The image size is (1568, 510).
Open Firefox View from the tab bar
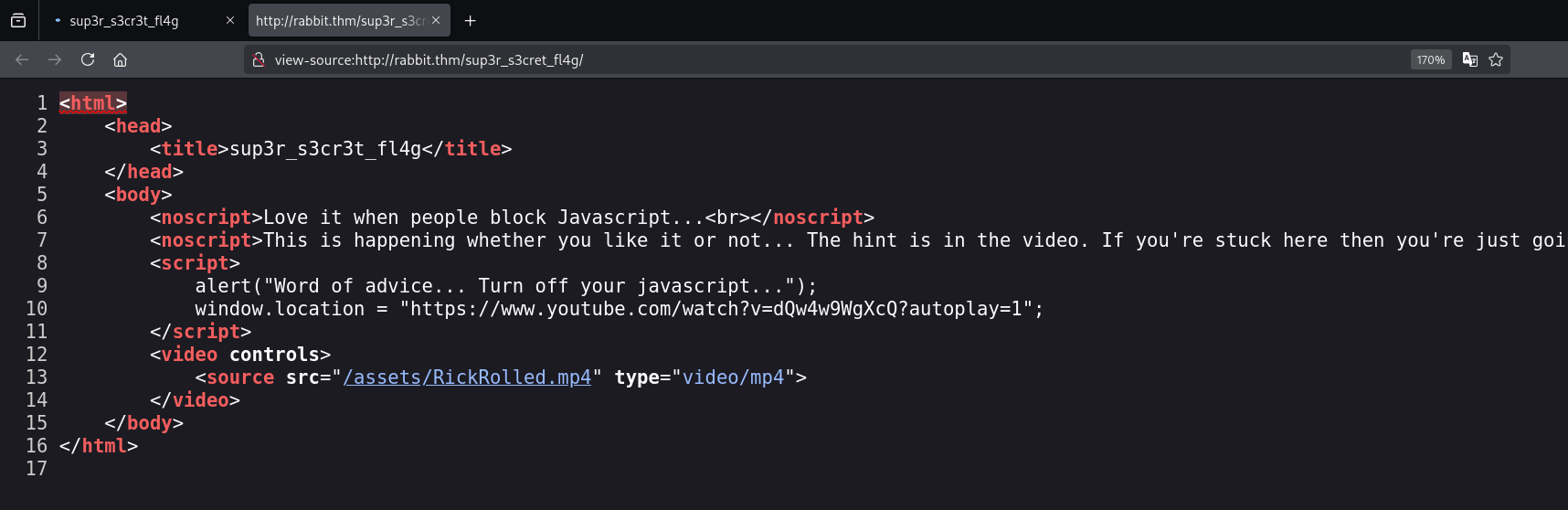point(18,20)
